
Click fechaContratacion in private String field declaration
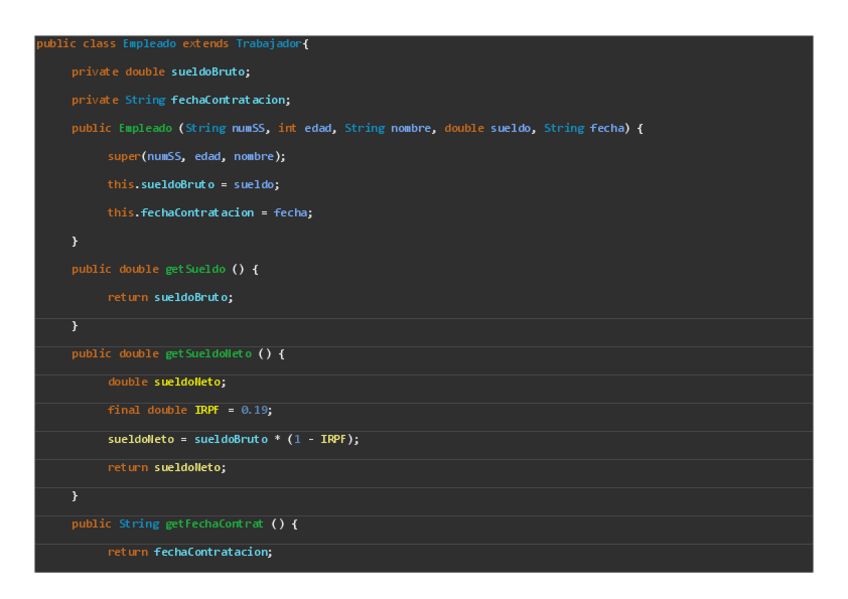tap(230, 100)
